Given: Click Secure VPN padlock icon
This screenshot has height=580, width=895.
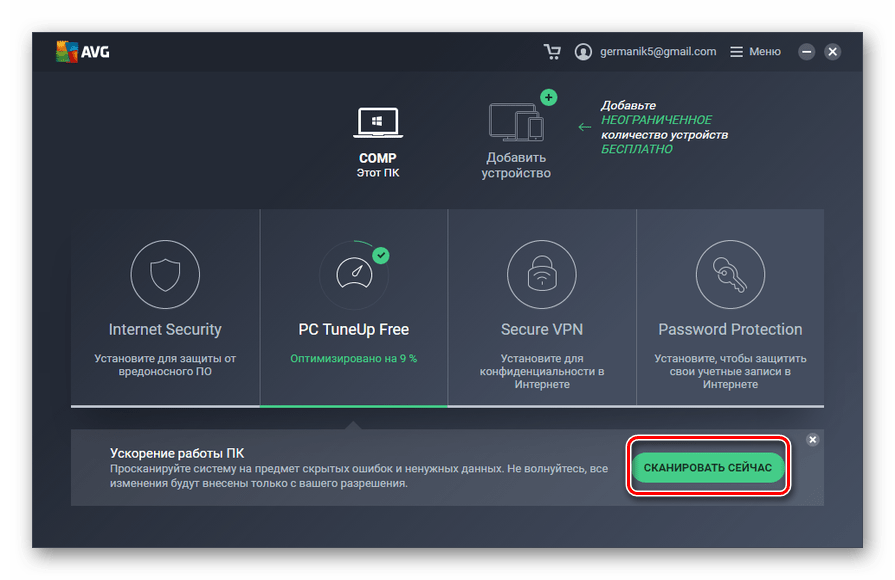Looking at the screenshot, I should point(542,274).
